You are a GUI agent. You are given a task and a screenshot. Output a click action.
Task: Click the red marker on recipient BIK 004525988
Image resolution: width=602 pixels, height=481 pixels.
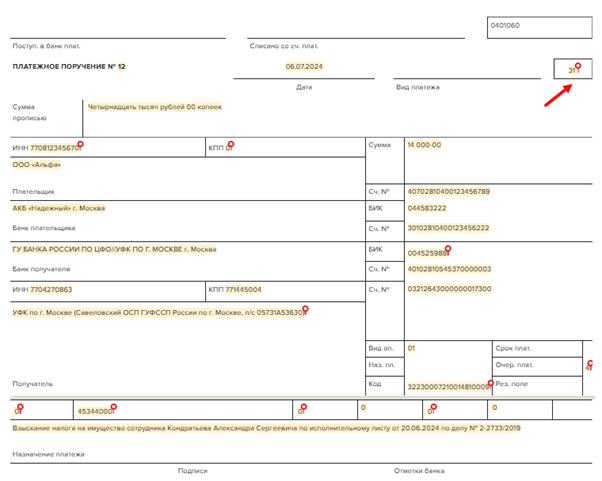pyautogui.click(x=448, y=249)
